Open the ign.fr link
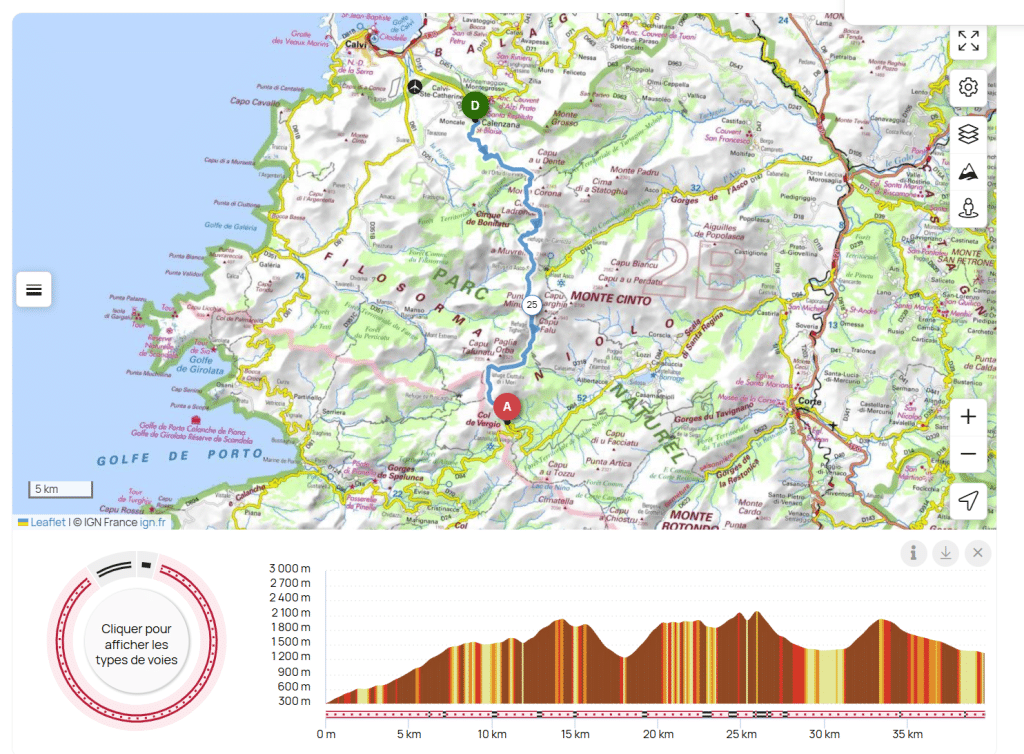Image resolution: width=1024 pixels, height=754 pixels. pos(152,522)
